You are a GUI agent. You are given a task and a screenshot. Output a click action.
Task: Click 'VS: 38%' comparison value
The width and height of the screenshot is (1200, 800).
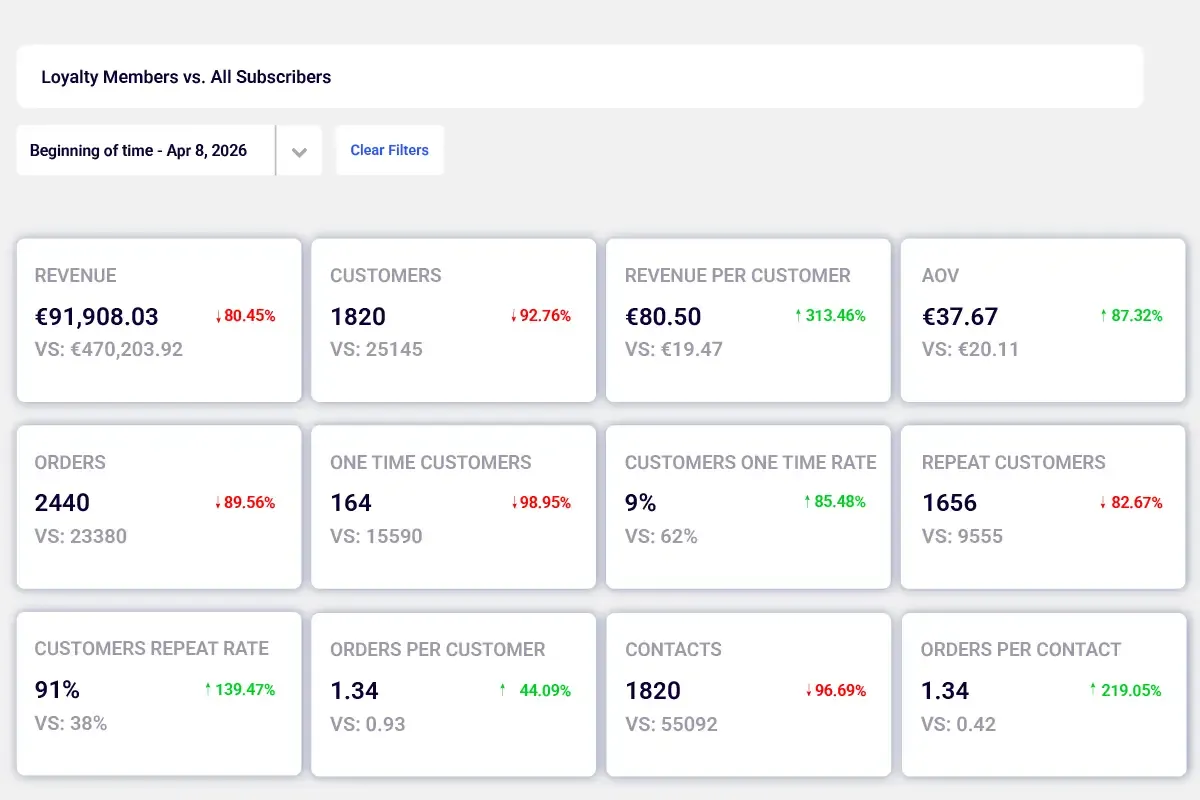[71, 724]
